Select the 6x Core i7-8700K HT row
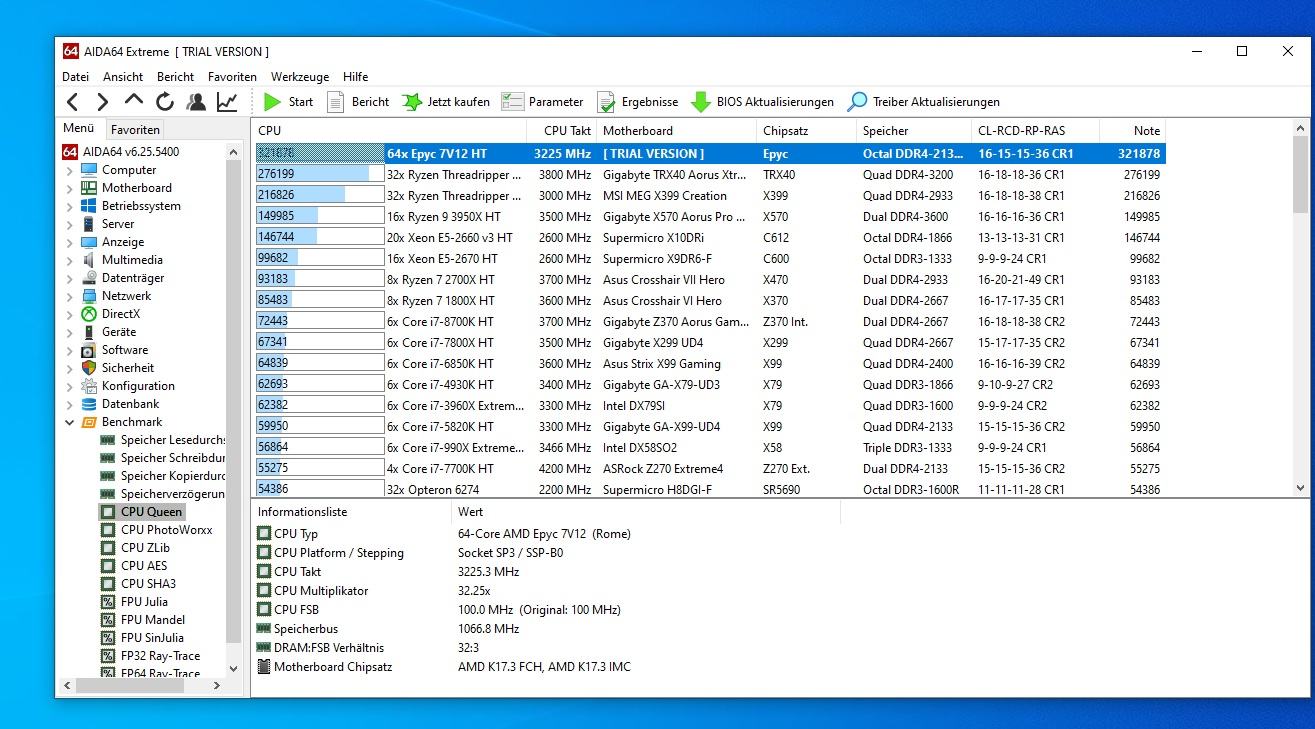 tap(710, 322)
